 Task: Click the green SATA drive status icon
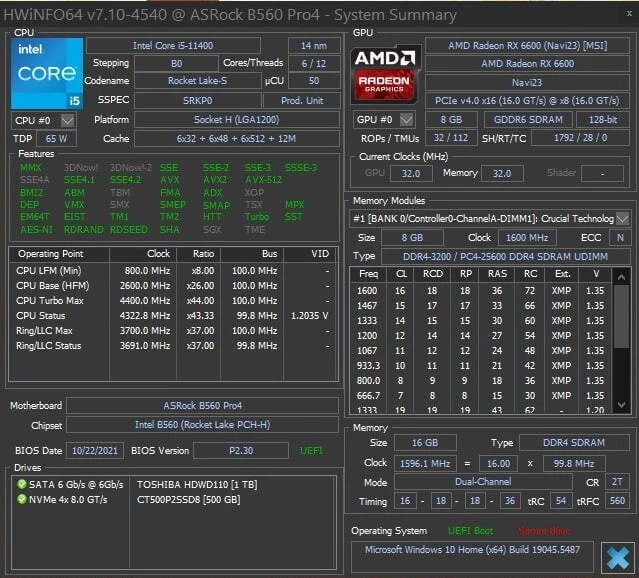click(x=22, y=484)
